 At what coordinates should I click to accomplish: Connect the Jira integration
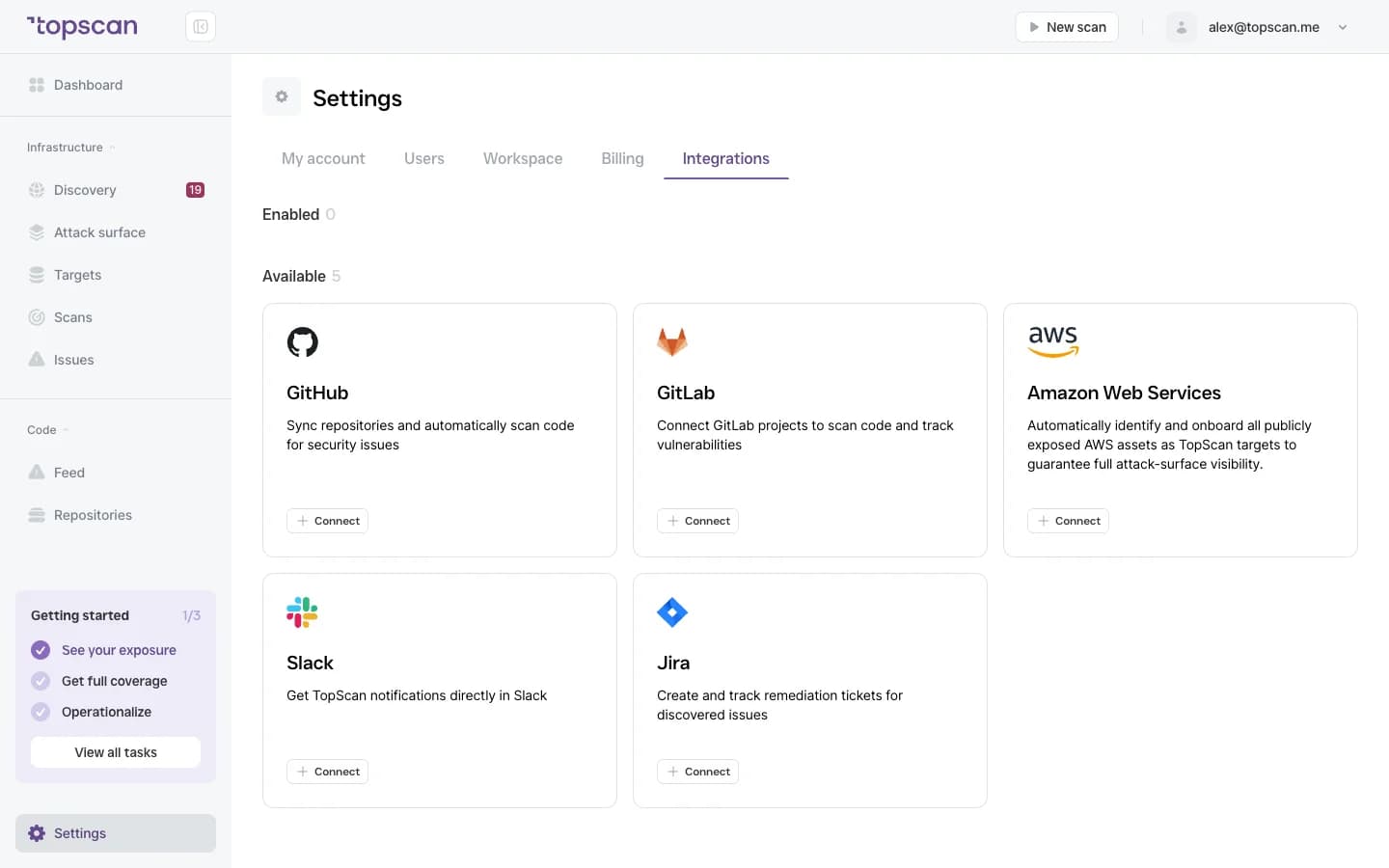click(698, 772)
